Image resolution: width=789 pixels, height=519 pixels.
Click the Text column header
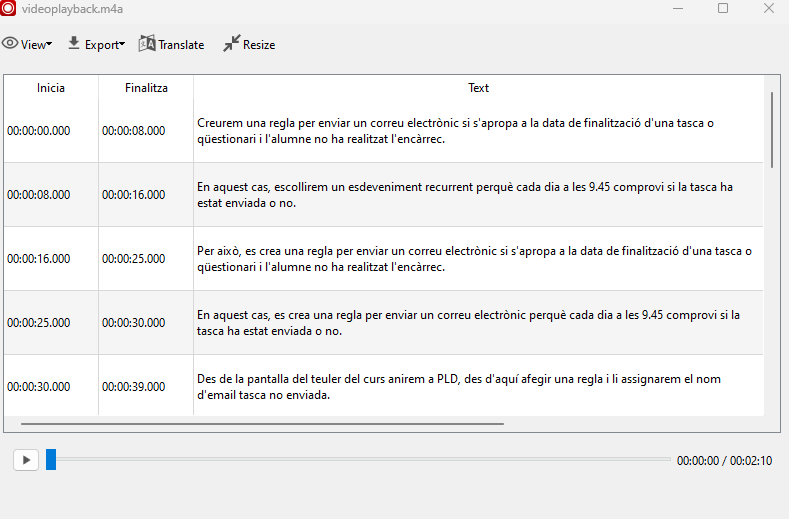coord(478,88)
